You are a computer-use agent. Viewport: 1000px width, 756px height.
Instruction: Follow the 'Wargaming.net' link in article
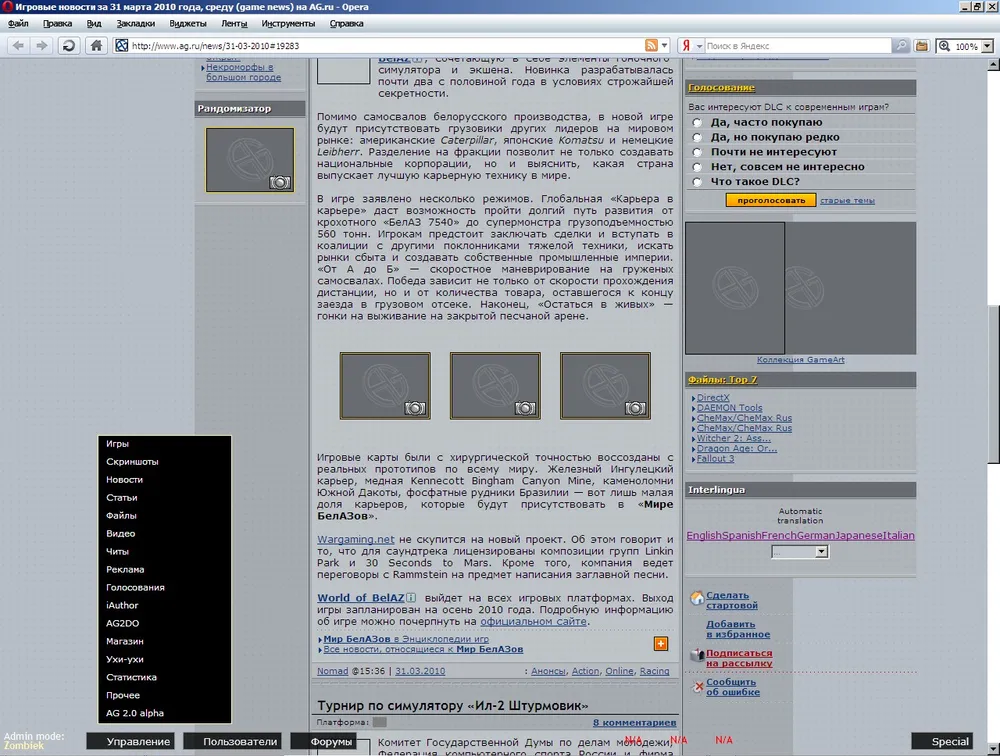click(356, 539)
